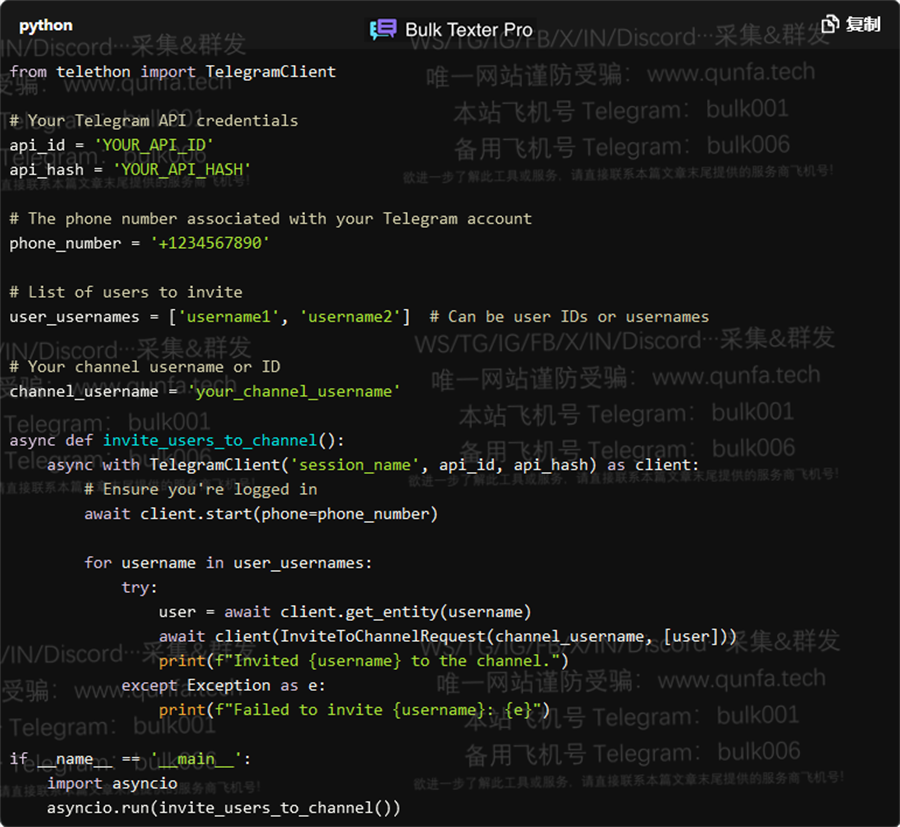Image resolution: width=900 pixels, height=827 pixels.
Task: Click the line 'from telethon import TelegramClient'
Action: tap(173, 72)
